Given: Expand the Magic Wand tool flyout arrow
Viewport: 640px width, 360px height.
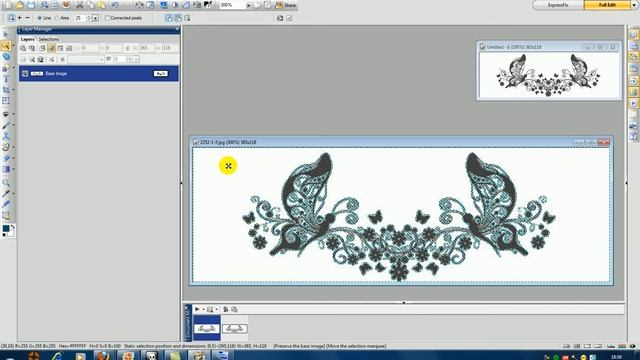Looking at the screenshot, I should click(x=13, y=45).
